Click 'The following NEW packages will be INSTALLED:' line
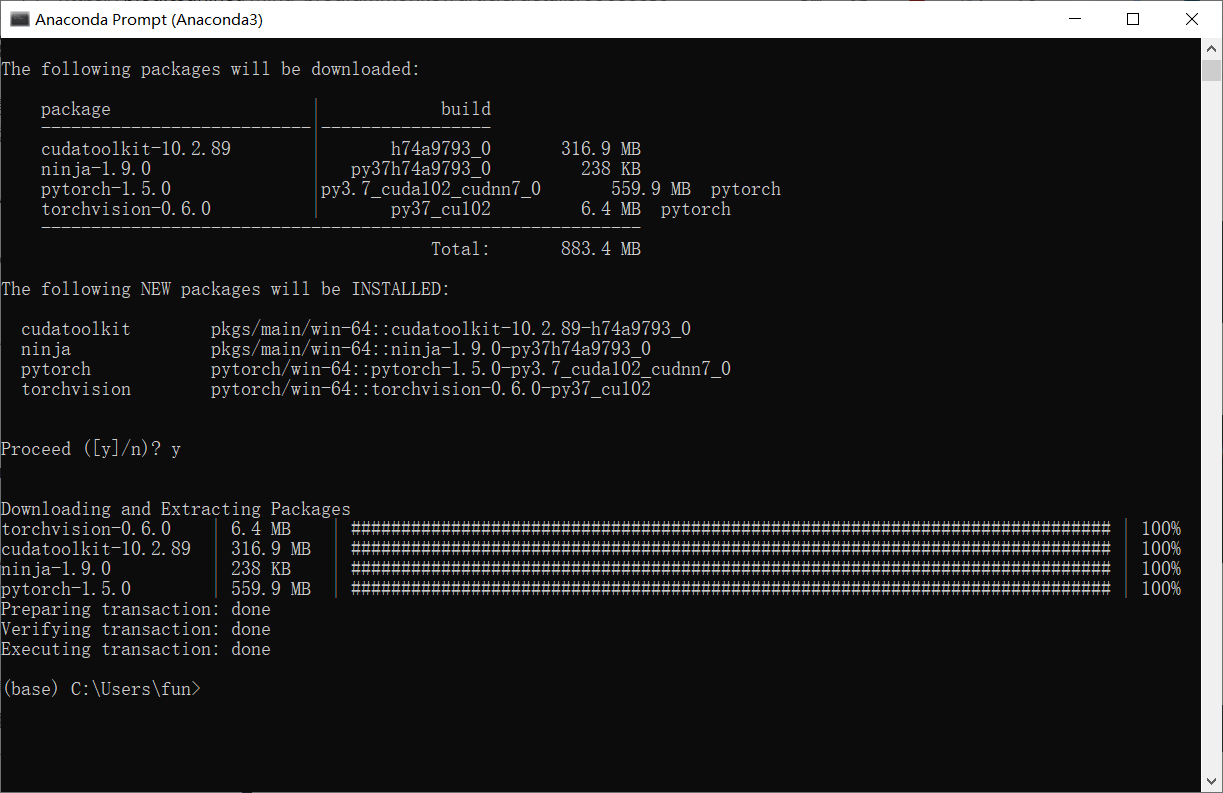 coord(226,289)
